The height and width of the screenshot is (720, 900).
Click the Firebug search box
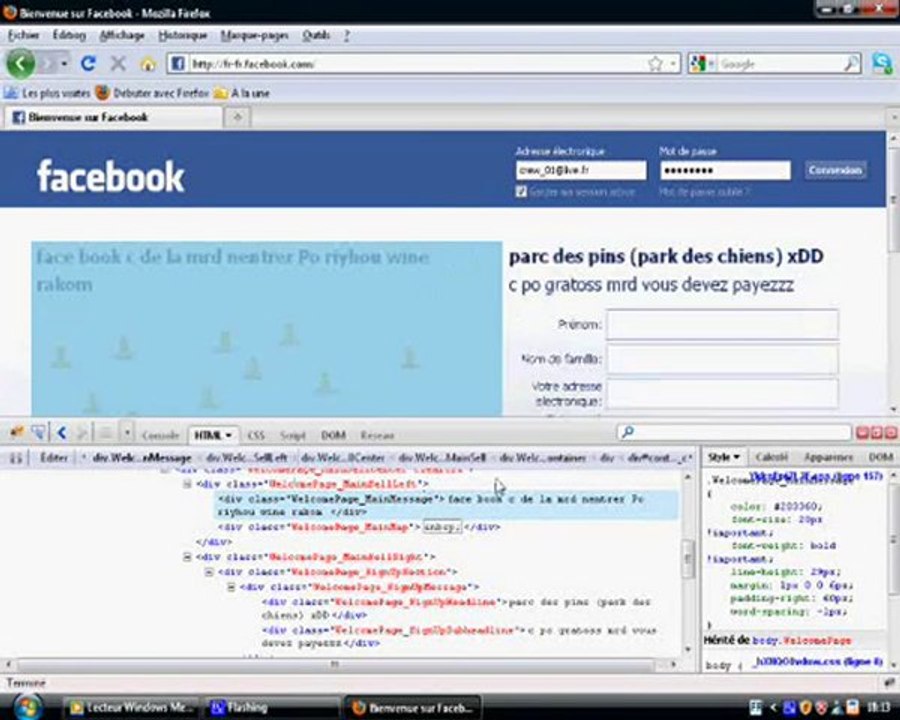point(734,432)
